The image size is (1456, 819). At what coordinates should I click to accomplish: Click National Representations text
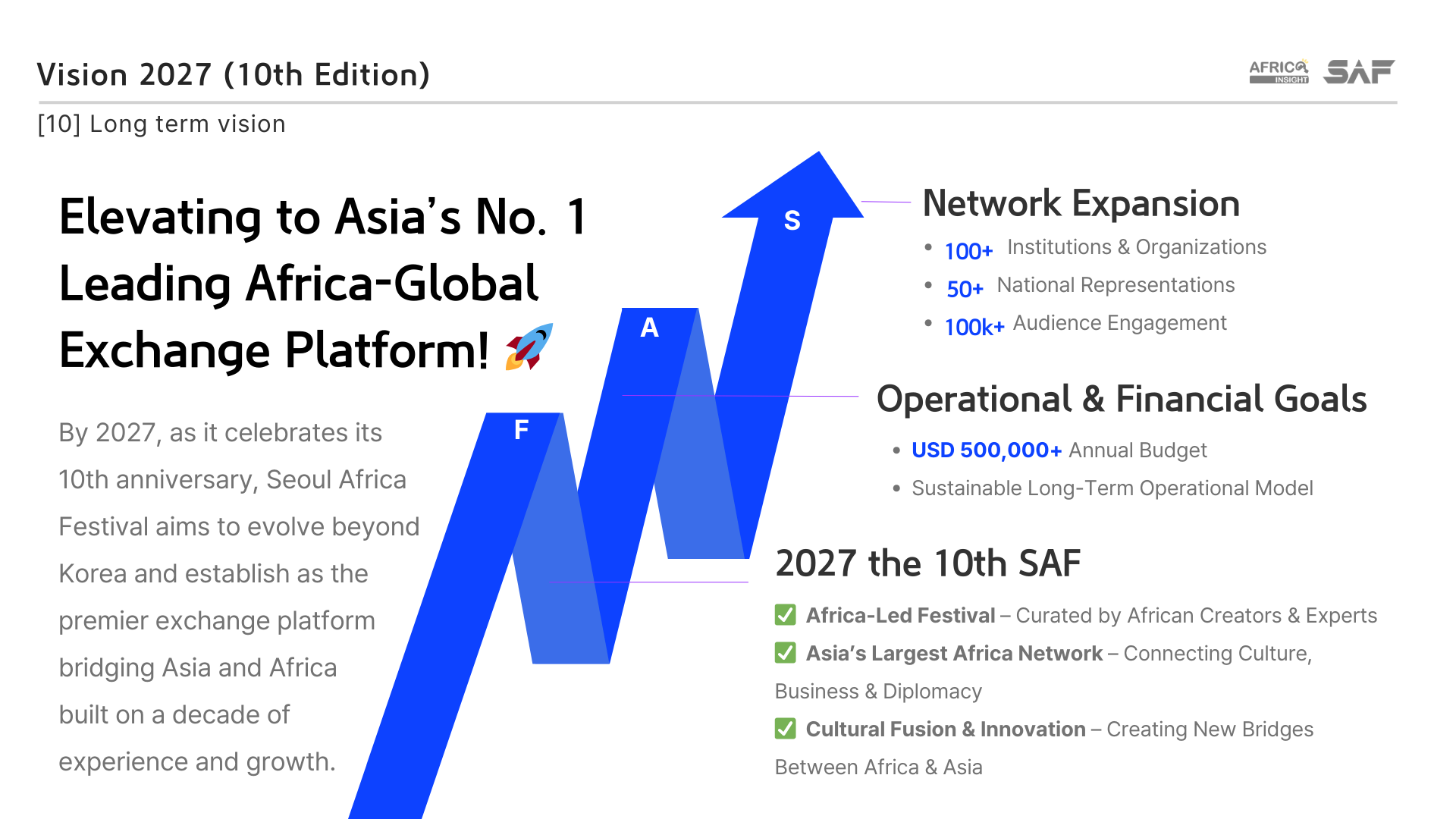1116,285
